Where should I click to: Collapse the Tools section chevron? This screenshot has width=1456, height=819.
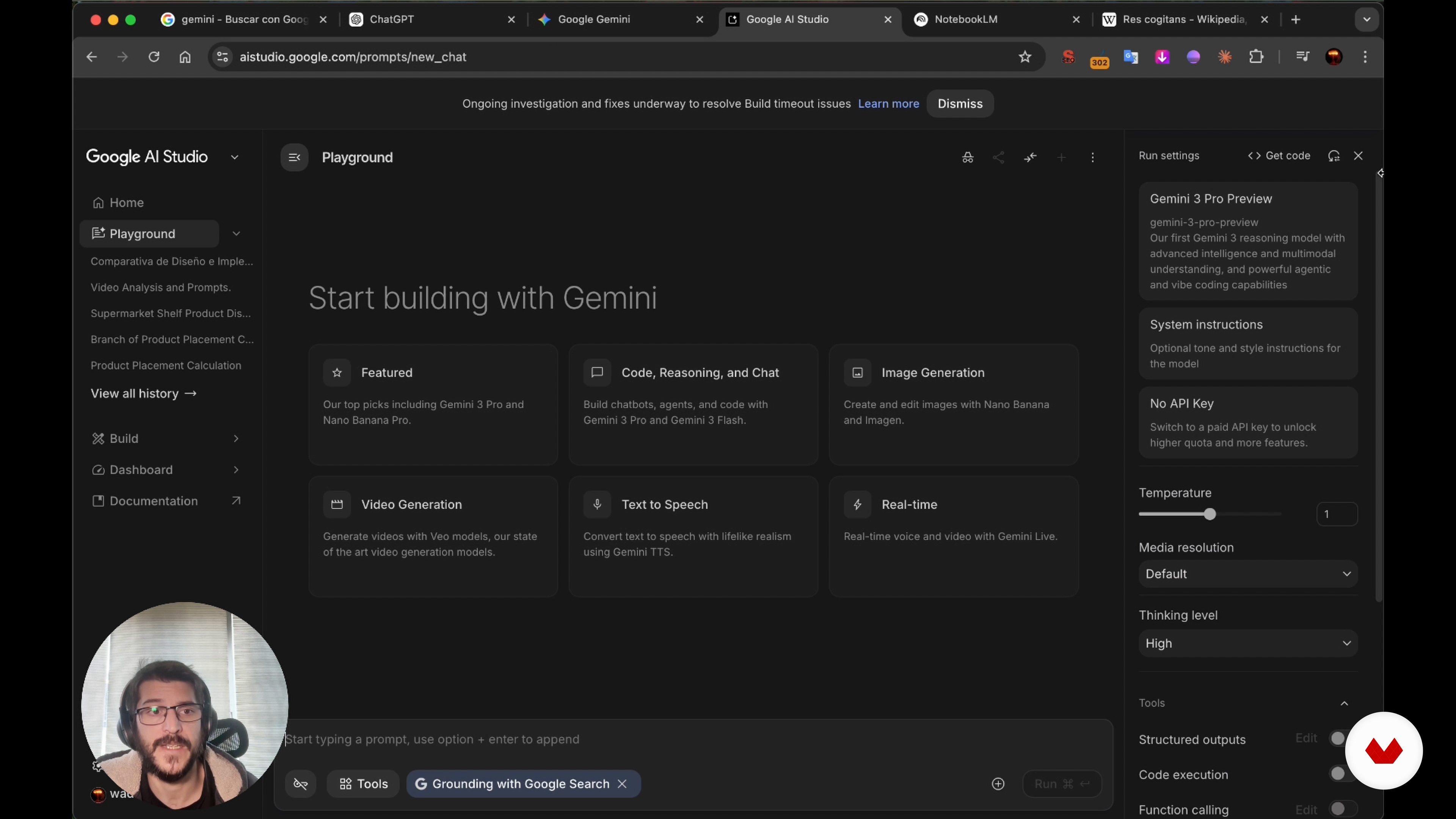(1344, 703)
